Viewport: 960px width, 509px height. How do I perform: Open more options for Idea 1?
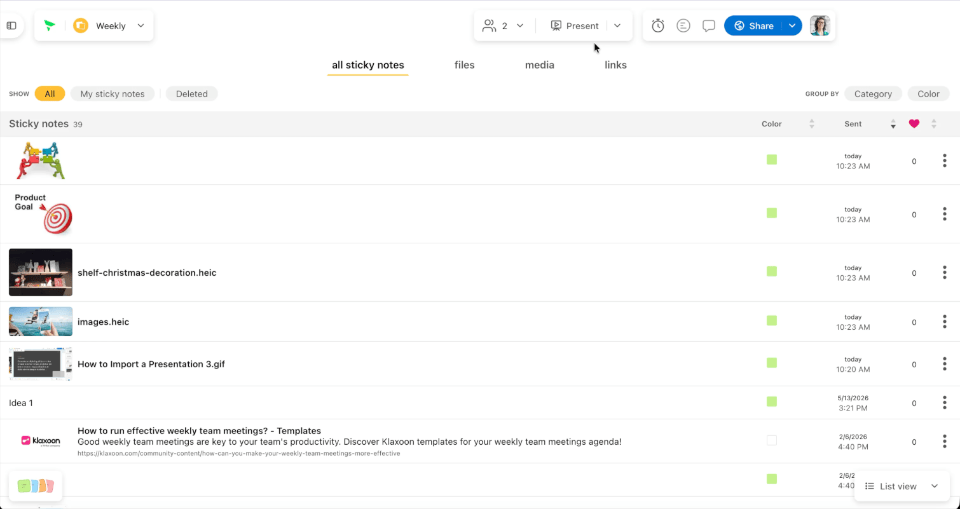tap(944, 402)
